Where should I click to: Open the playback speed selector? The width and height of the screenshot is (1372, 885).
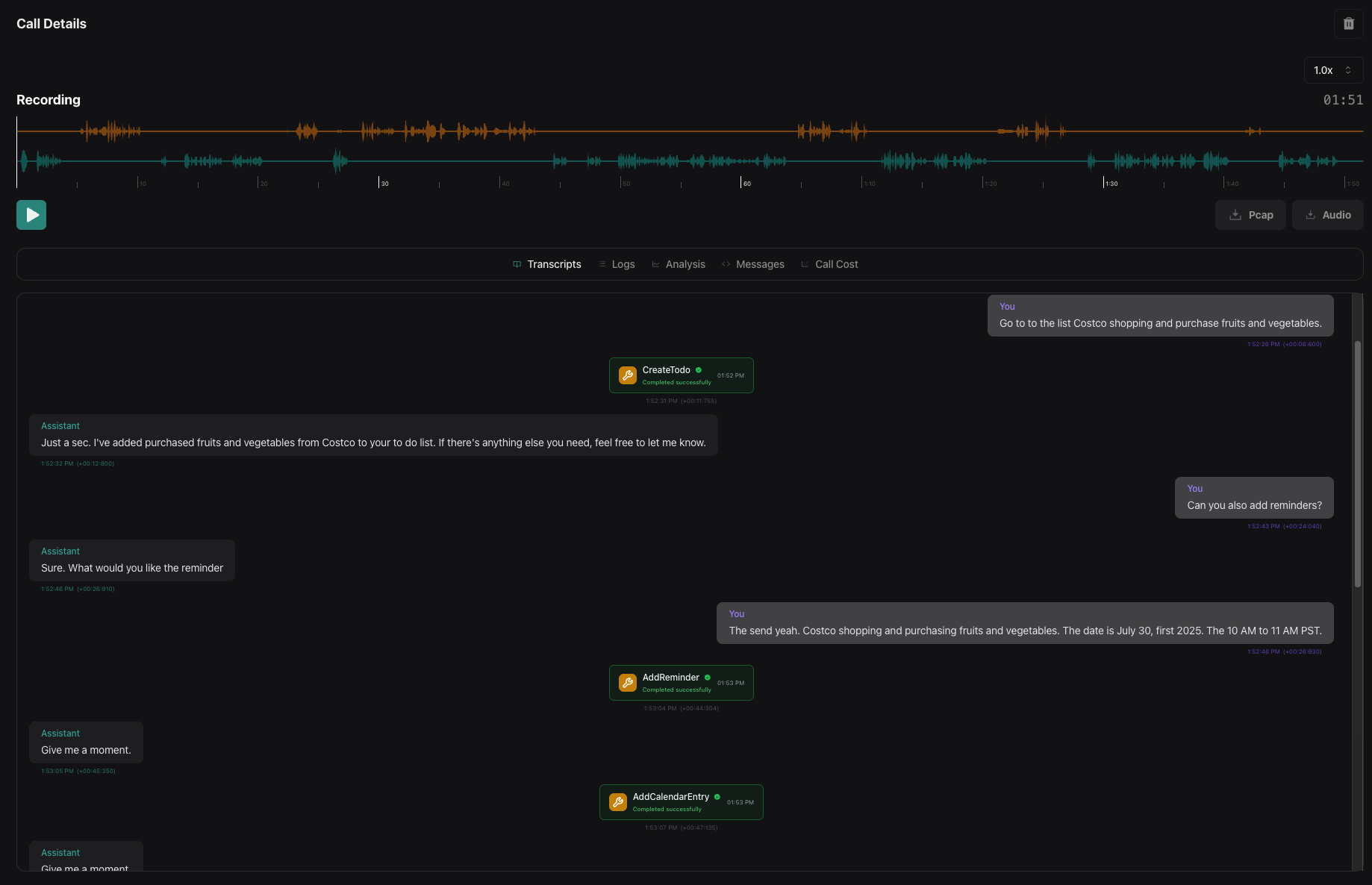click(1332, 69)
